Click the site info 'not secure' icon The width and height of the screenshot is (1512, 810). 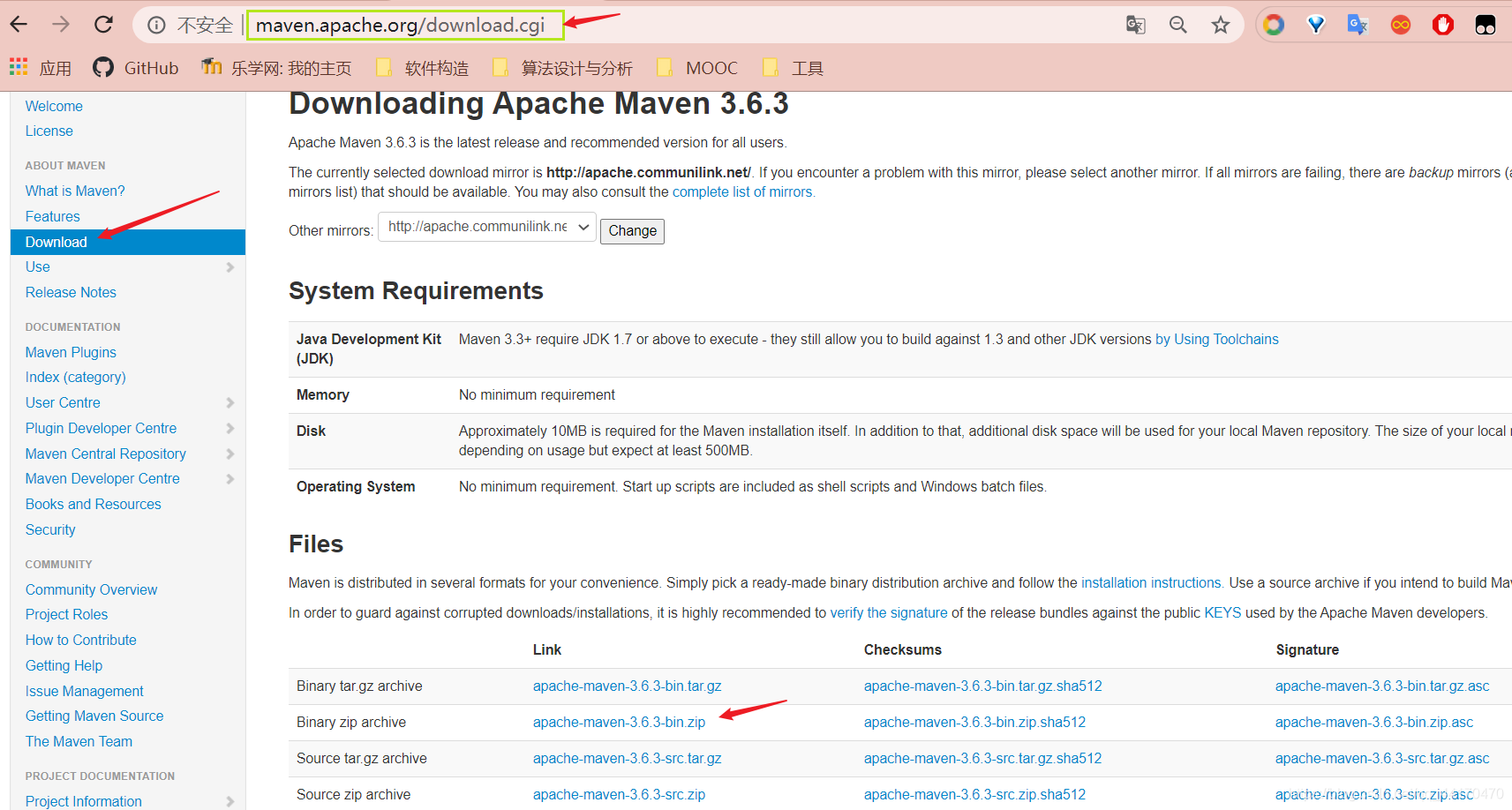click(156, 26)
